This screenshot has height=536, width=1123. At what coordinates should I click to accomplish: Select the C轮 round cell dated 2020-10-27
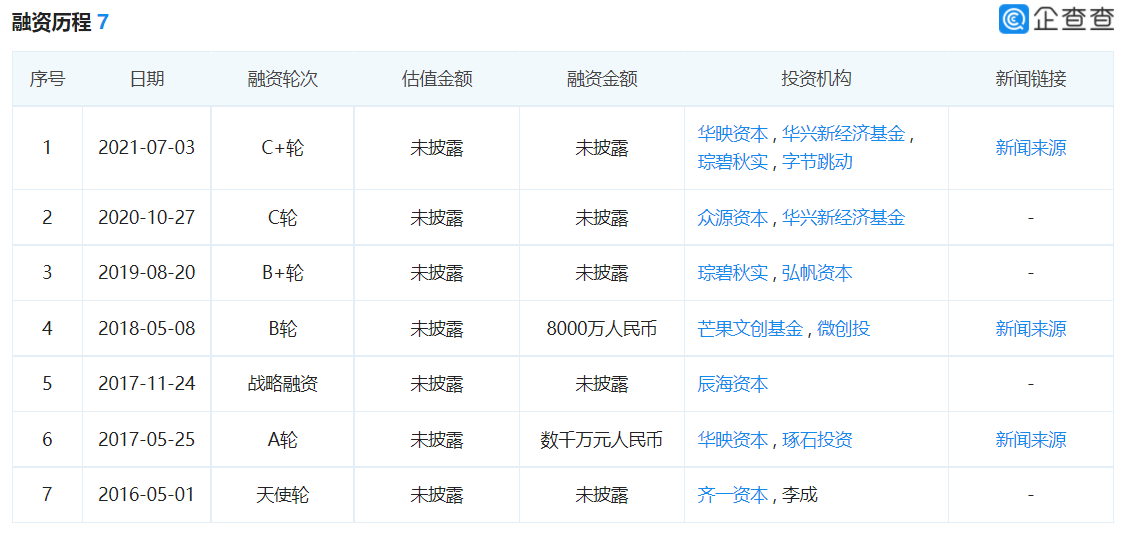282,217
